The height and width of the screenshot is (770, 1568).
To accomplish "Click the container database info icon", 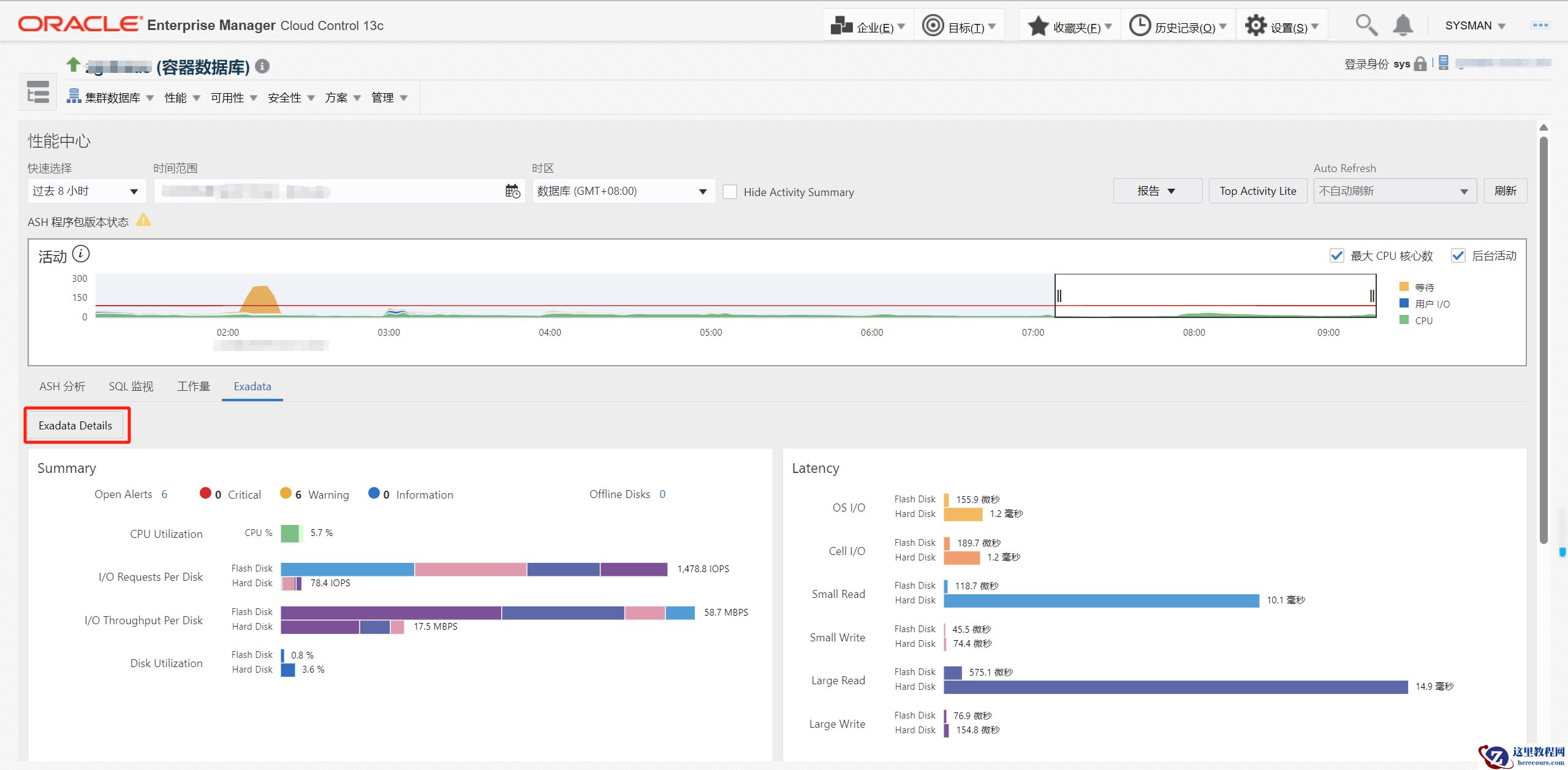I will click(262, 66).
